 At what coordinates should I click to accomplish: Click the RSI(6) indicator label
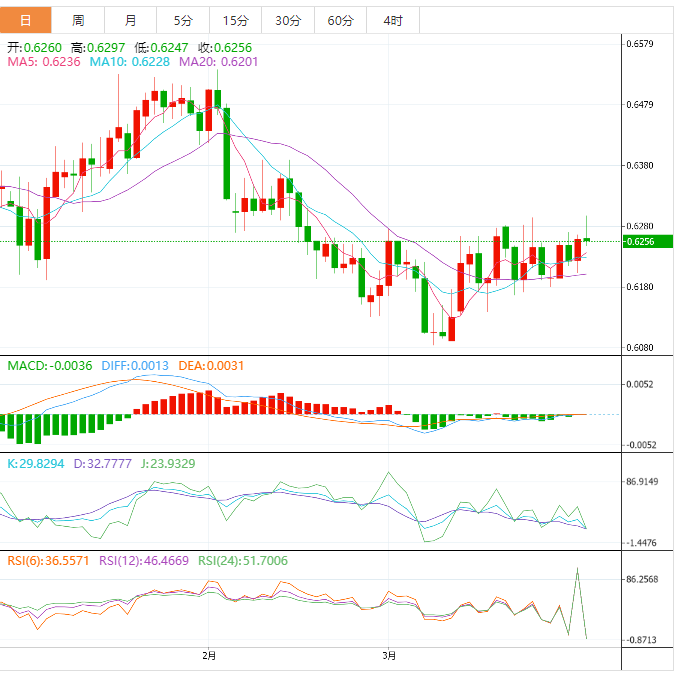coord(49,561)
